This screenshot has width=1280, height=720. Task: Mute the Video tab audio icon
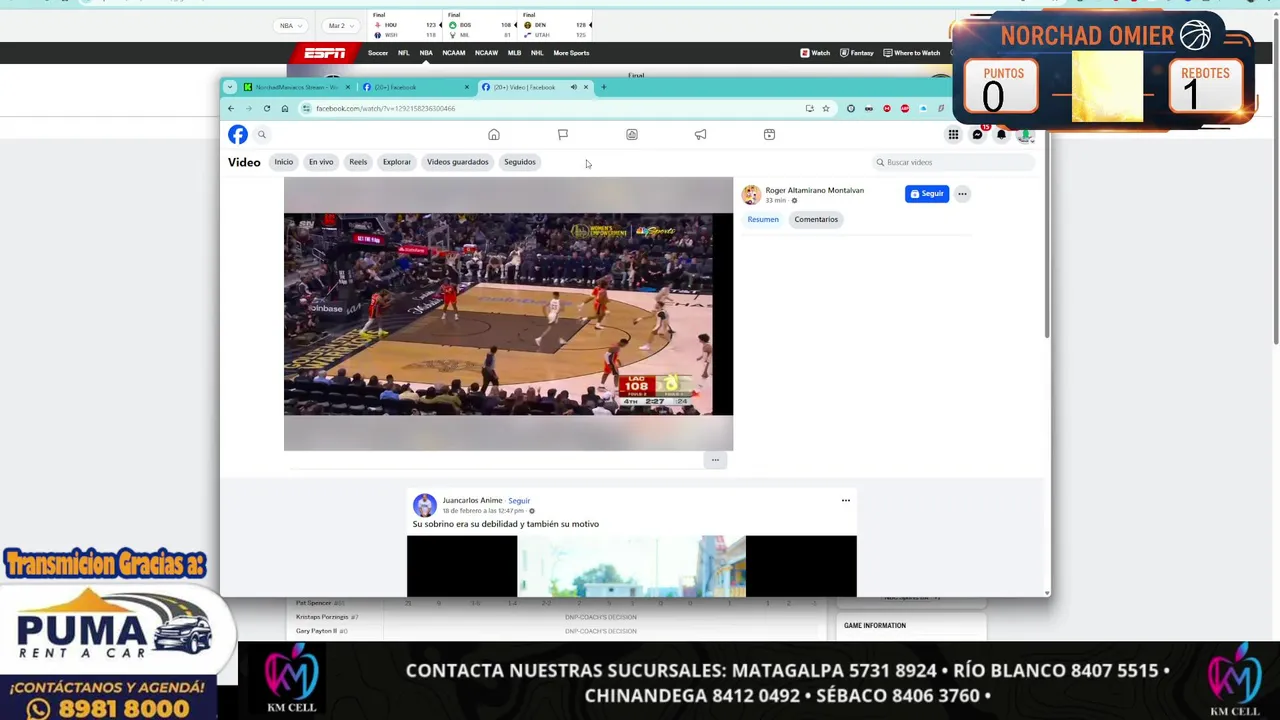[573, 87]
